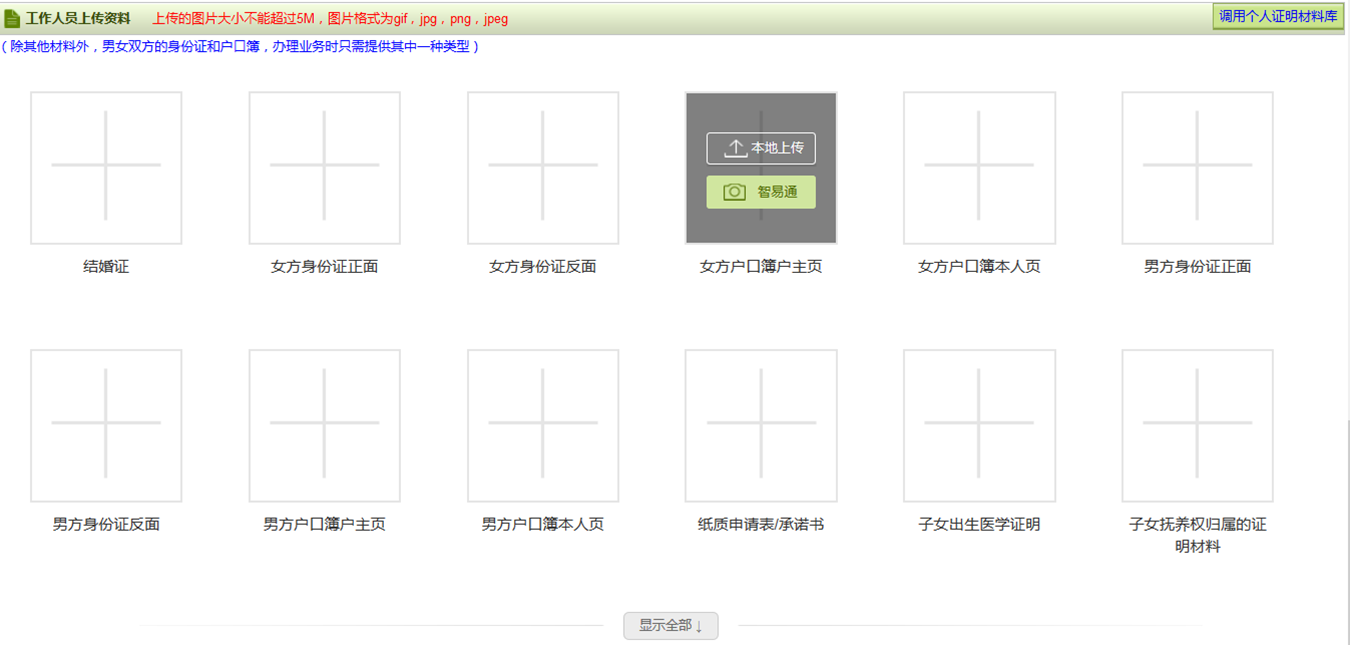Click the plus icon above 结婚证

pos(106,167)
